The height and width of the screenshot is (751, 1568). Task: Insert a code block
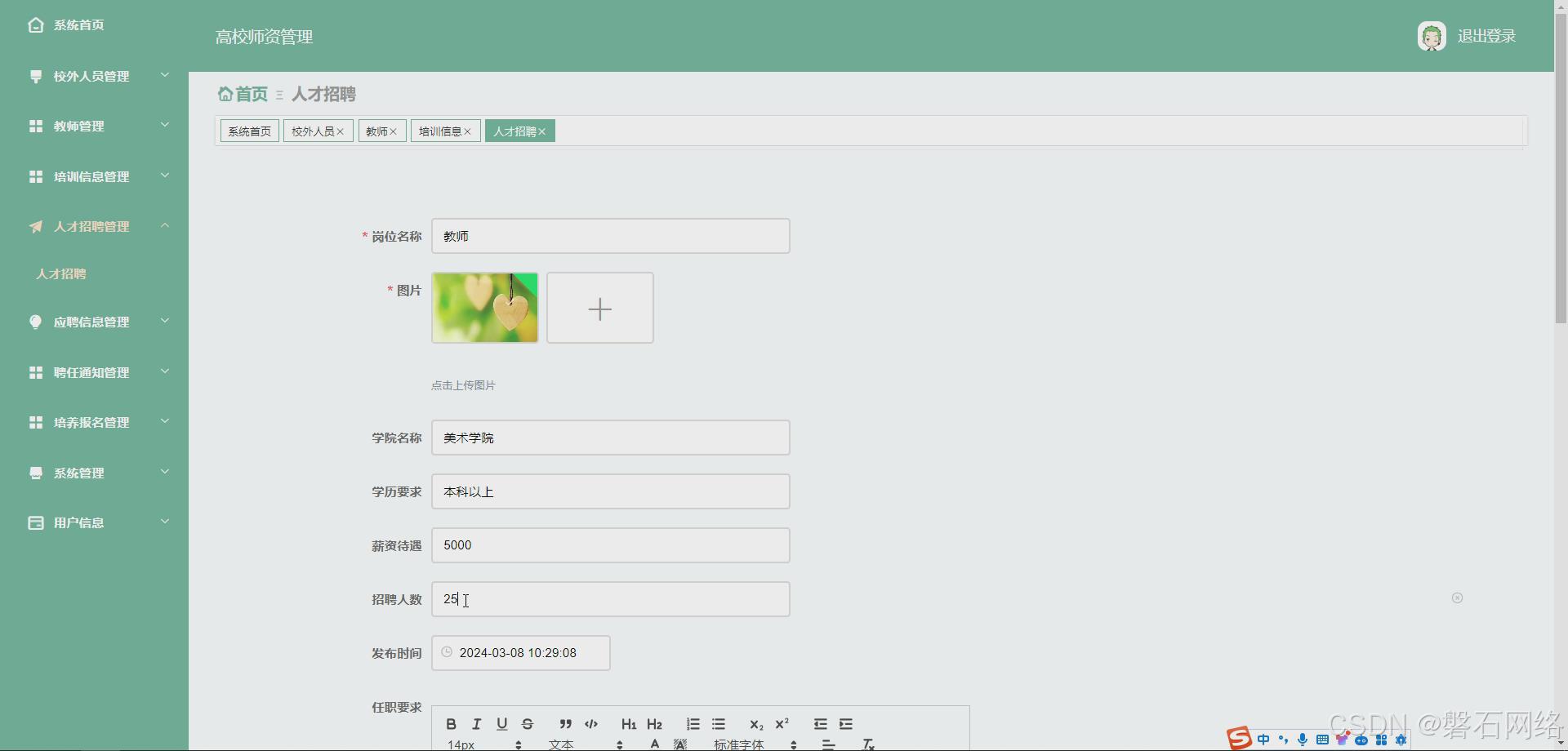tap(591, 724)
